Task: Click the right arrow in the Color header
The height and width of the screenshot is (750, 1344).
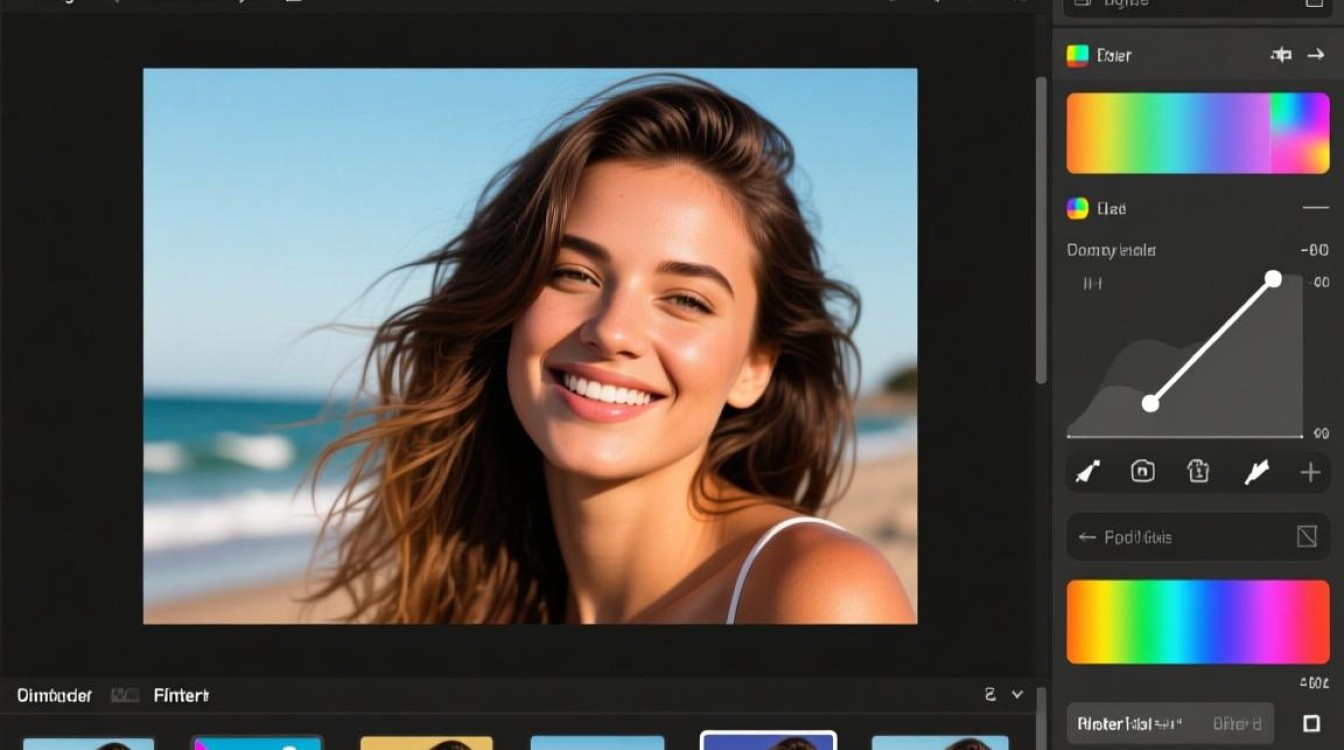Action: (x=1315, y=55)
